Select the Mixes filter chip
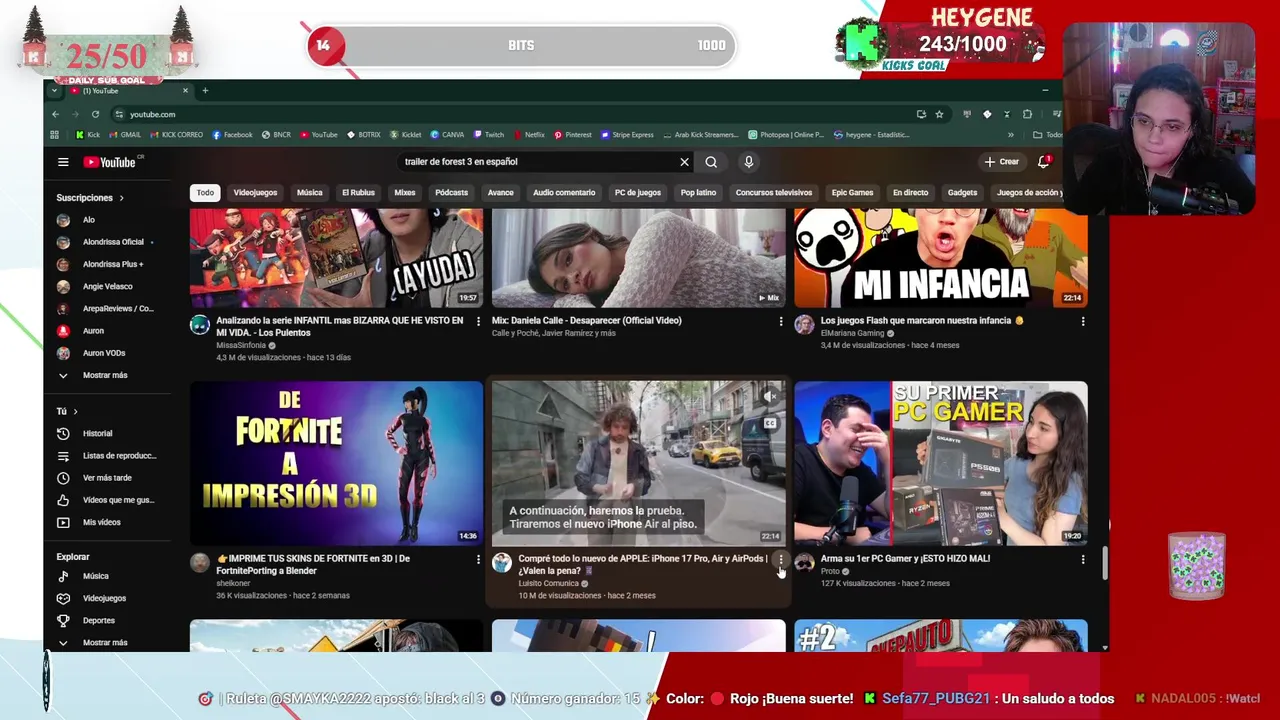Viewport: 1280px width, 720px height. [x=405, y=193]
